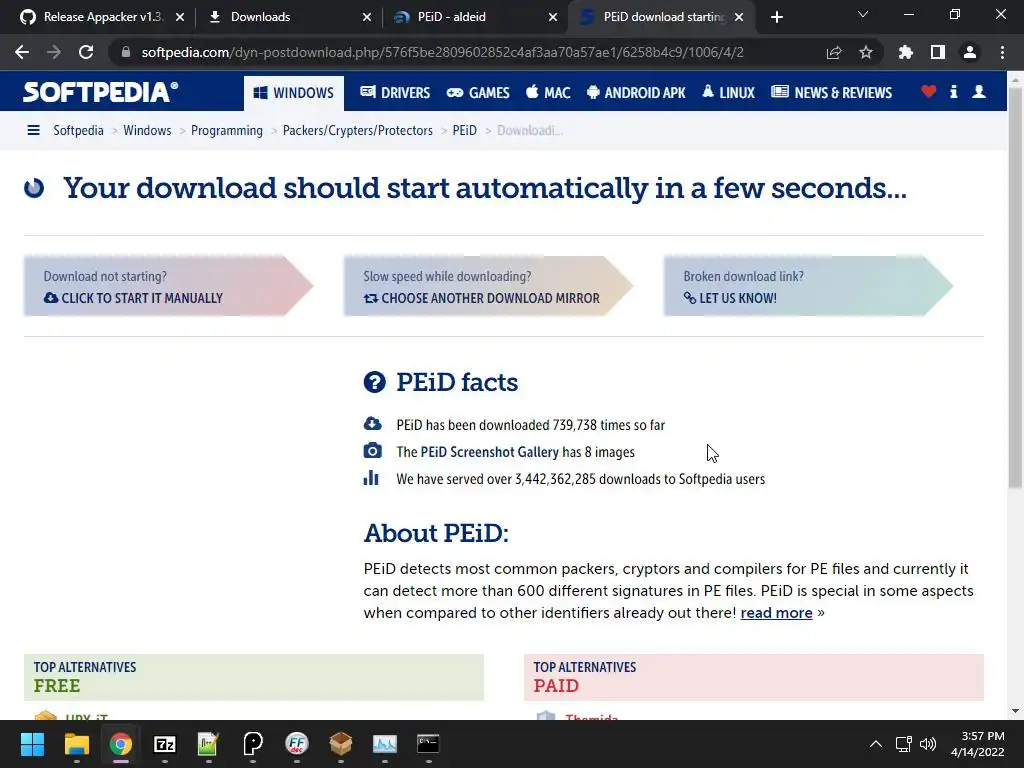
Task: Click the page vertical scrollbar
Action: tap(1015, 287)
